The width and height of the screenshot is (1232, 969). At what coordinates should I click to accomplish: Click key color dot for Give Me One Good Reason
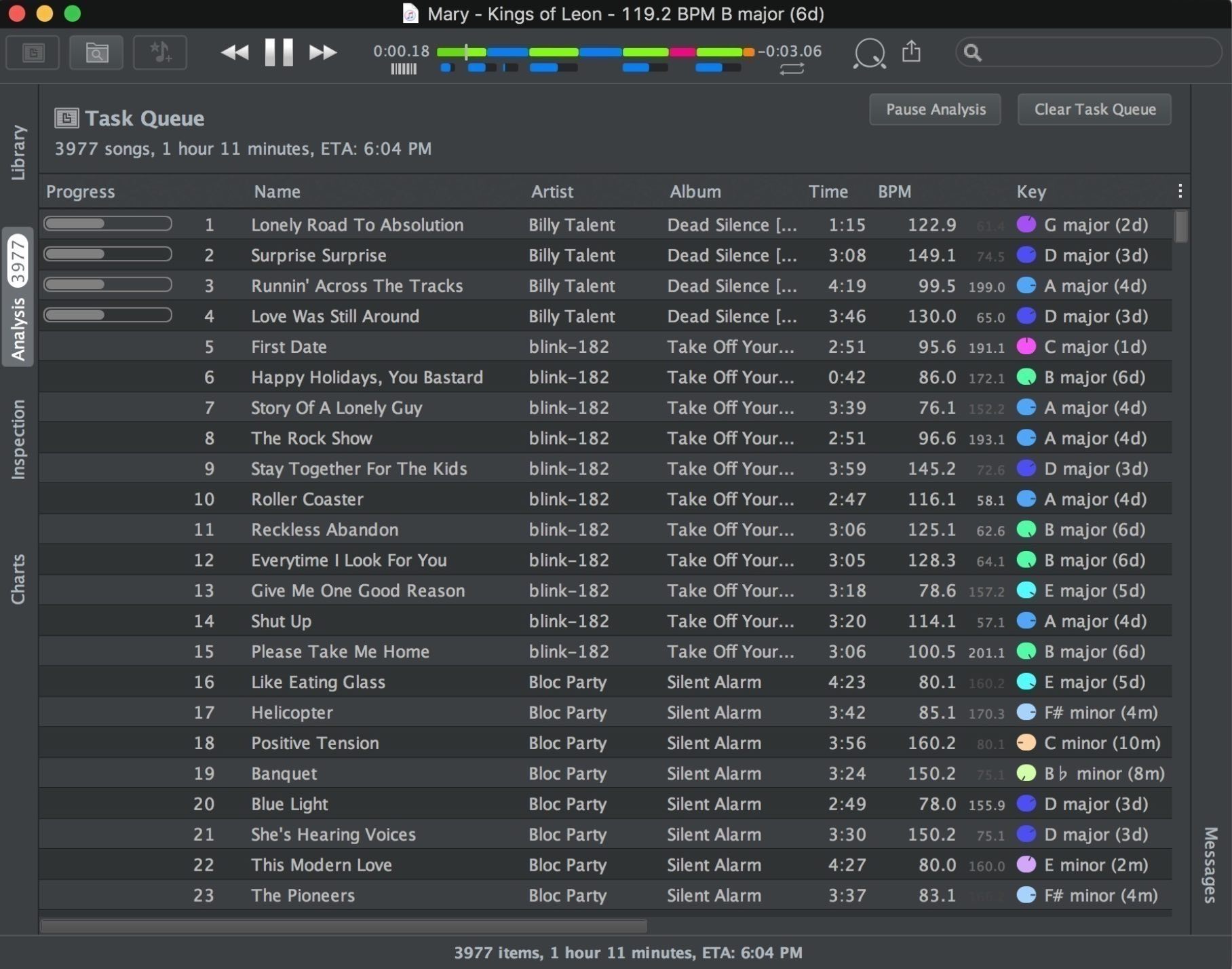point(1026,590)
